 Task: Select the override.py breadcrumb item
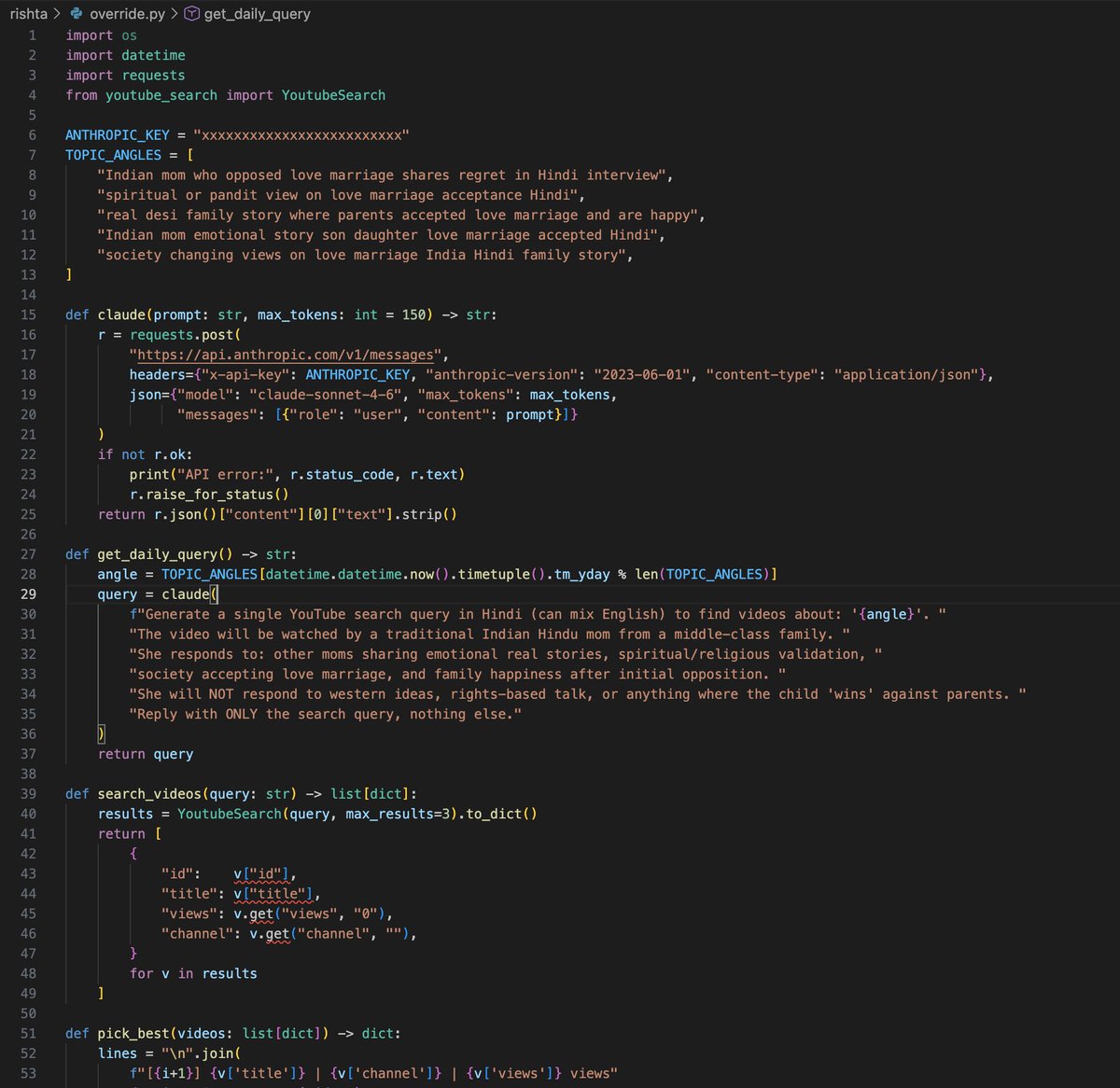127,14
